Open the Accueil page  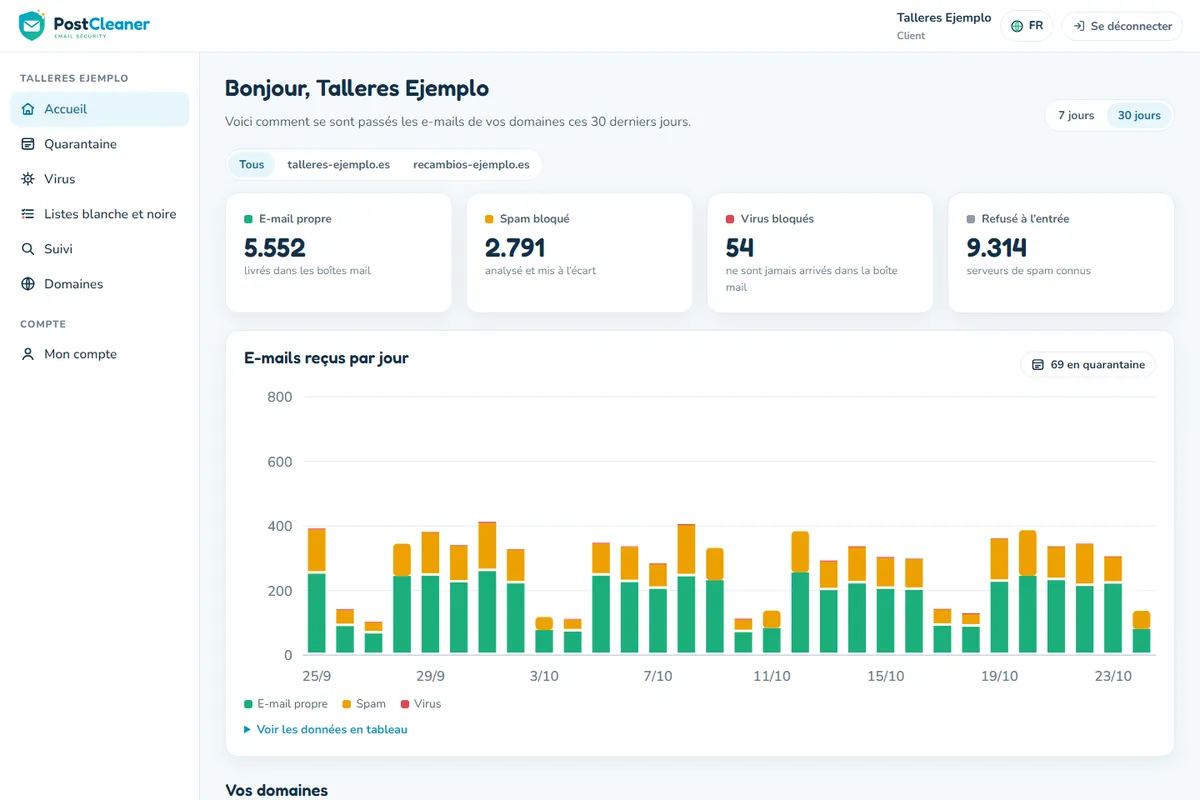point(99,109)
